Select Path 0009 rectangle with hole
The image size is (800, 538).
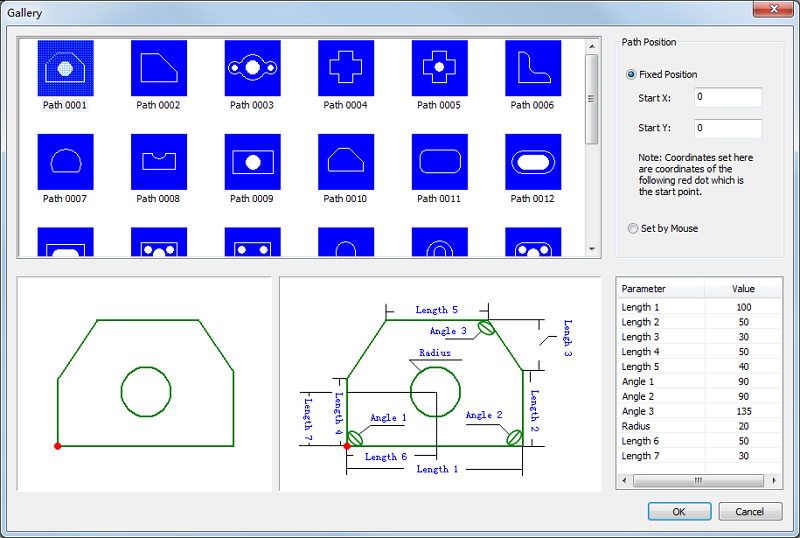(x=253, y=162)
